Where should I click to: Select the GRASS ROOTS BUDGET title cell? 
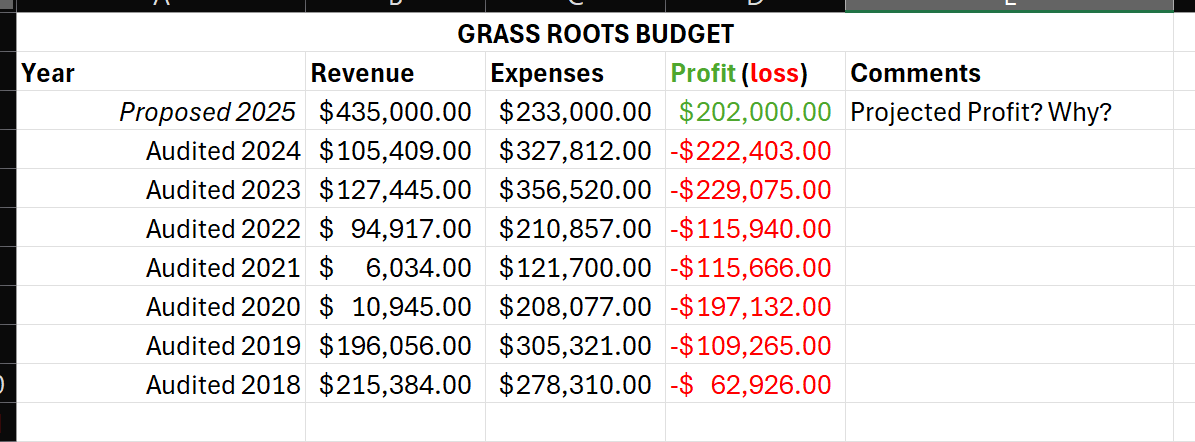pyautogui.click(x=595, y=34)
